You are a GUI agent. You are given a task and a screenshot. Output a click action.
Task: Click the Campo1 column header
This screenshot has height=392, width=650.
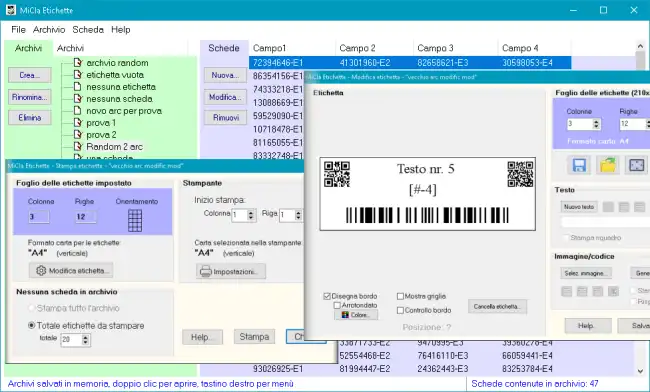click(292, 48)
